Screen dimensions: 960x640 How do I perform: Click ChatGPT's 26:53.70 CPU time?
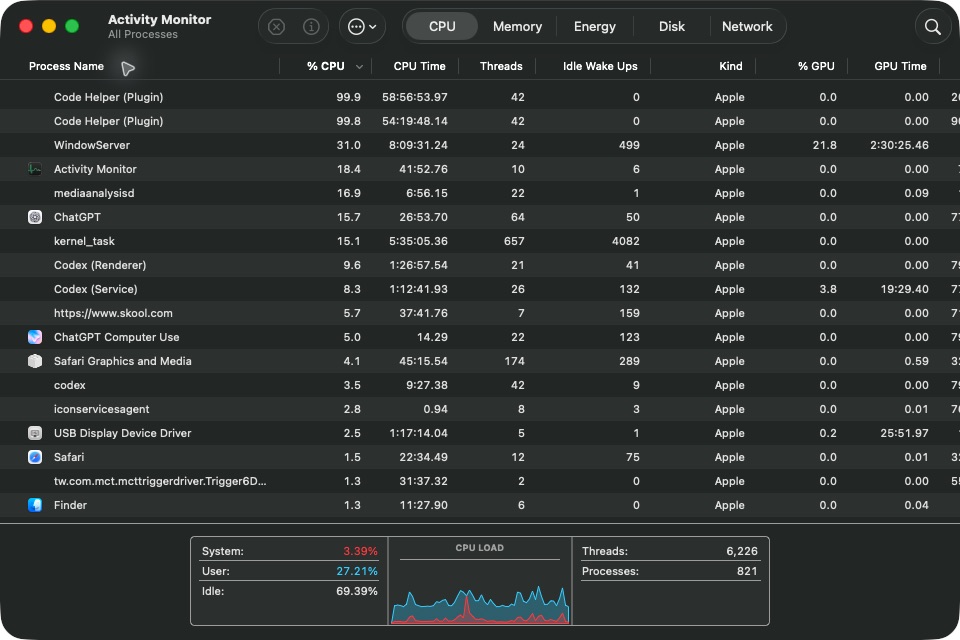pos(423,217)
